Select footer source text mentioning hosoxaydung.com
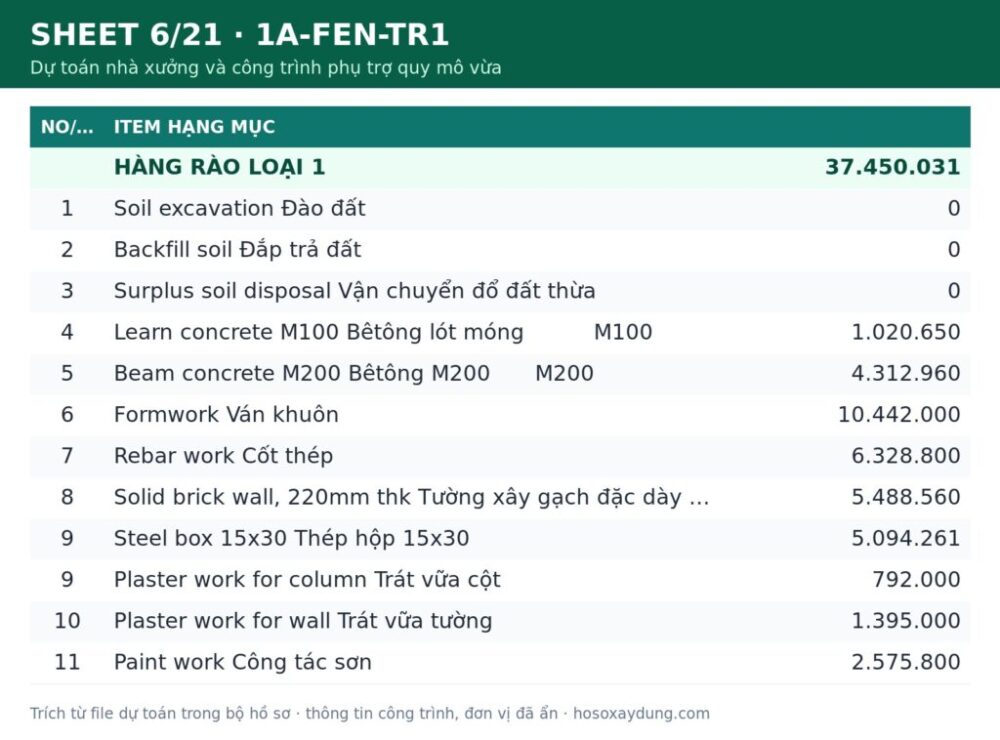 (370, 713)
